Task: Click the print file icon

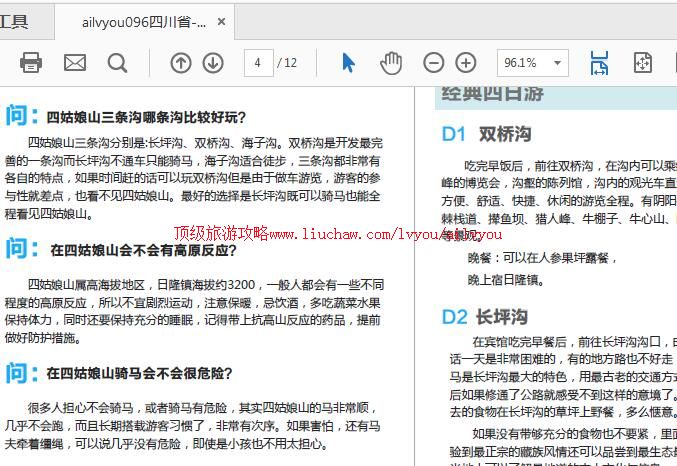Action: (x=31, y=63)
